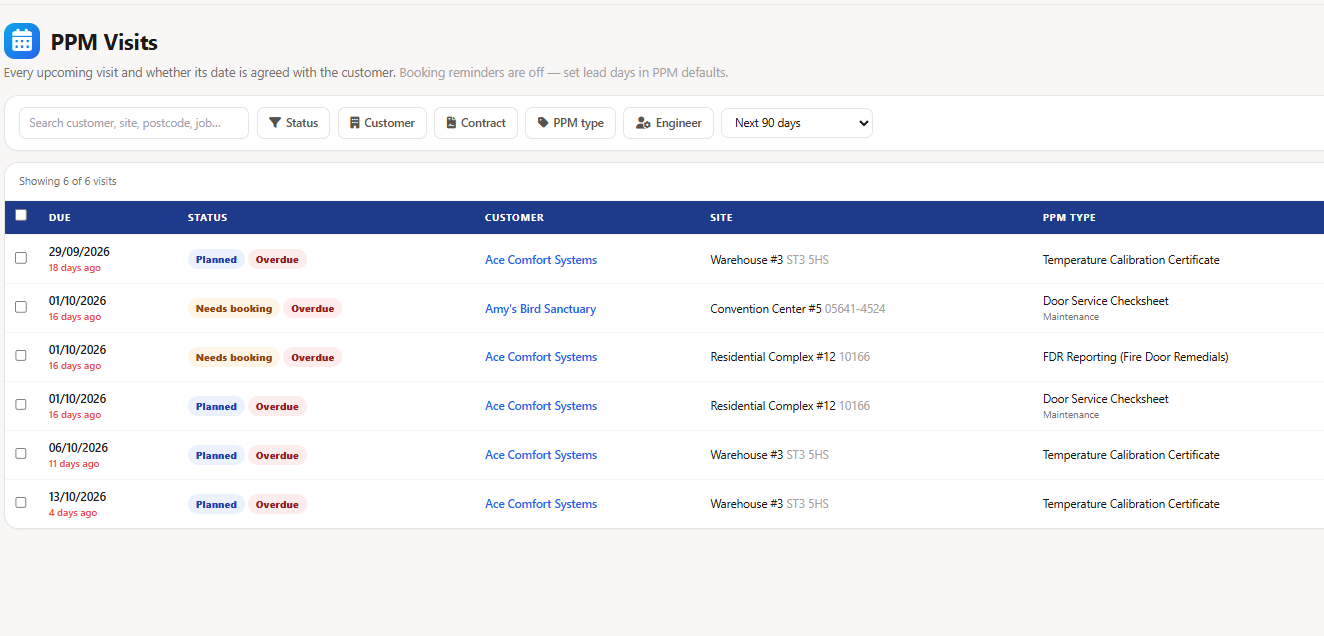1324x636 pixels.
Task: Open Ace Comfort Systems link on Planned 01/10/2026 row
Action: pos(541,406)
